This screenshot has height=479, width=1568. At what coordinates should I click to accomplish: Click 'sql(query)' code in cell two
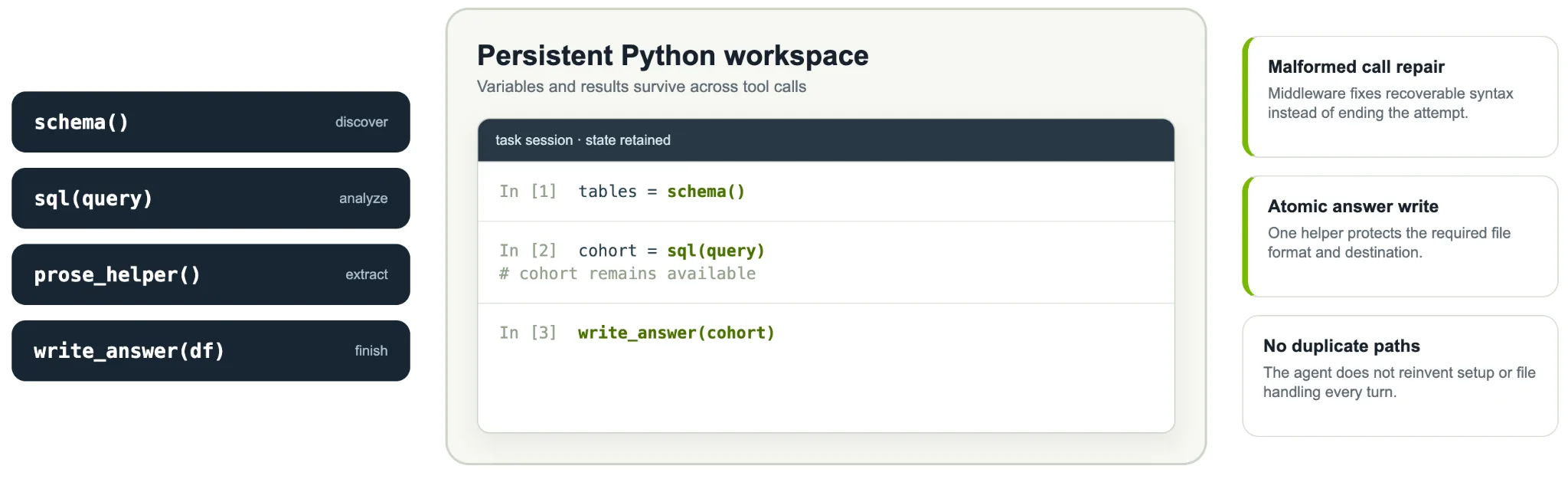coord(716,251)
